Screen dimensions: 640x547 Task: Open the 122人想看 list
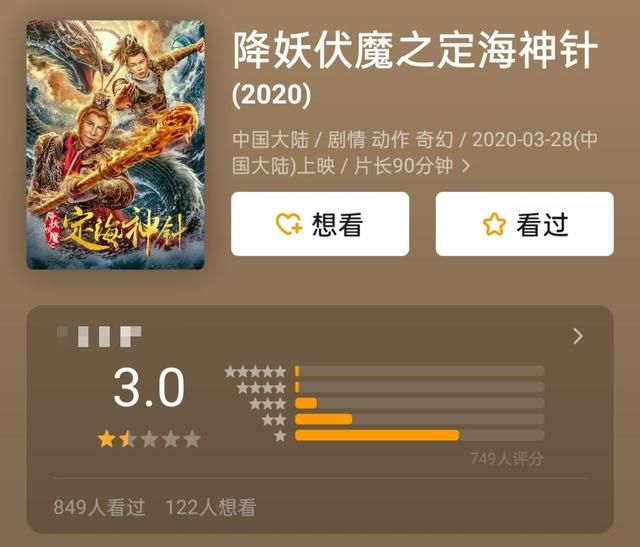tap(211, 507)
